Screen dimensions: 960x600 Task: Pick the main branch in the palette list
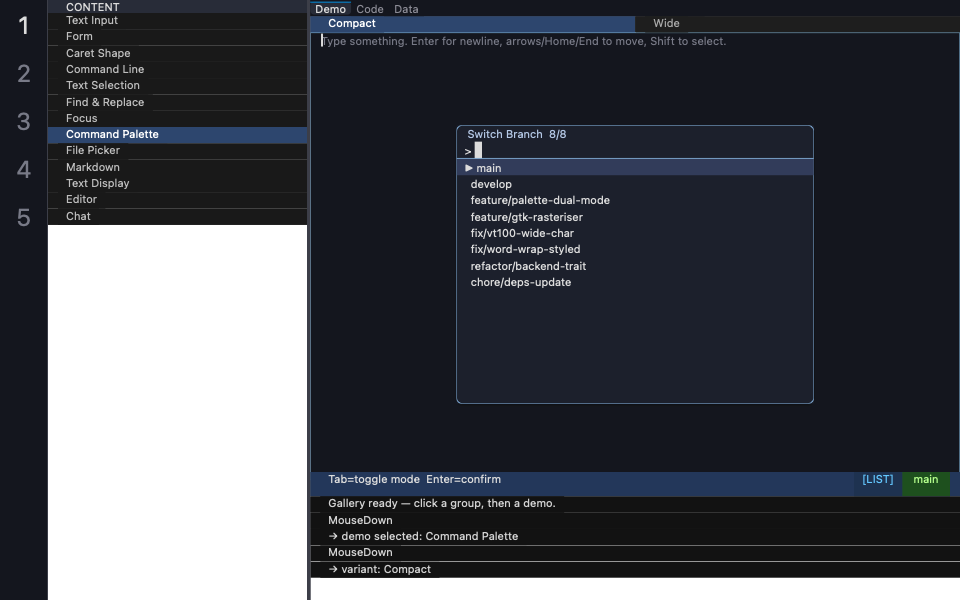coord(635,168)
